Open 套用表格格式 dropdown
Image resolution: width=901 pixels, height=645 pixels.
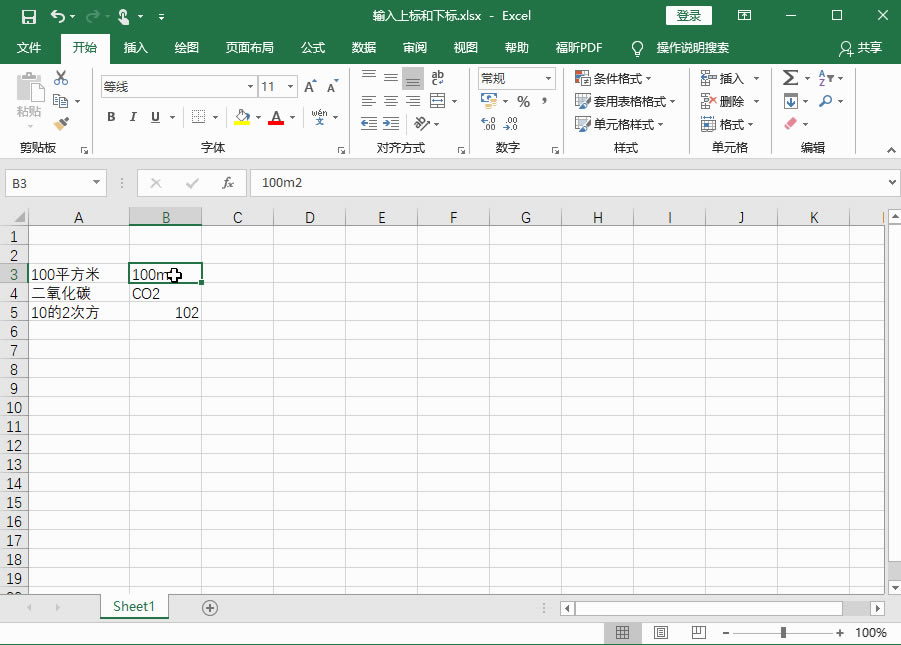coord(625,101)
